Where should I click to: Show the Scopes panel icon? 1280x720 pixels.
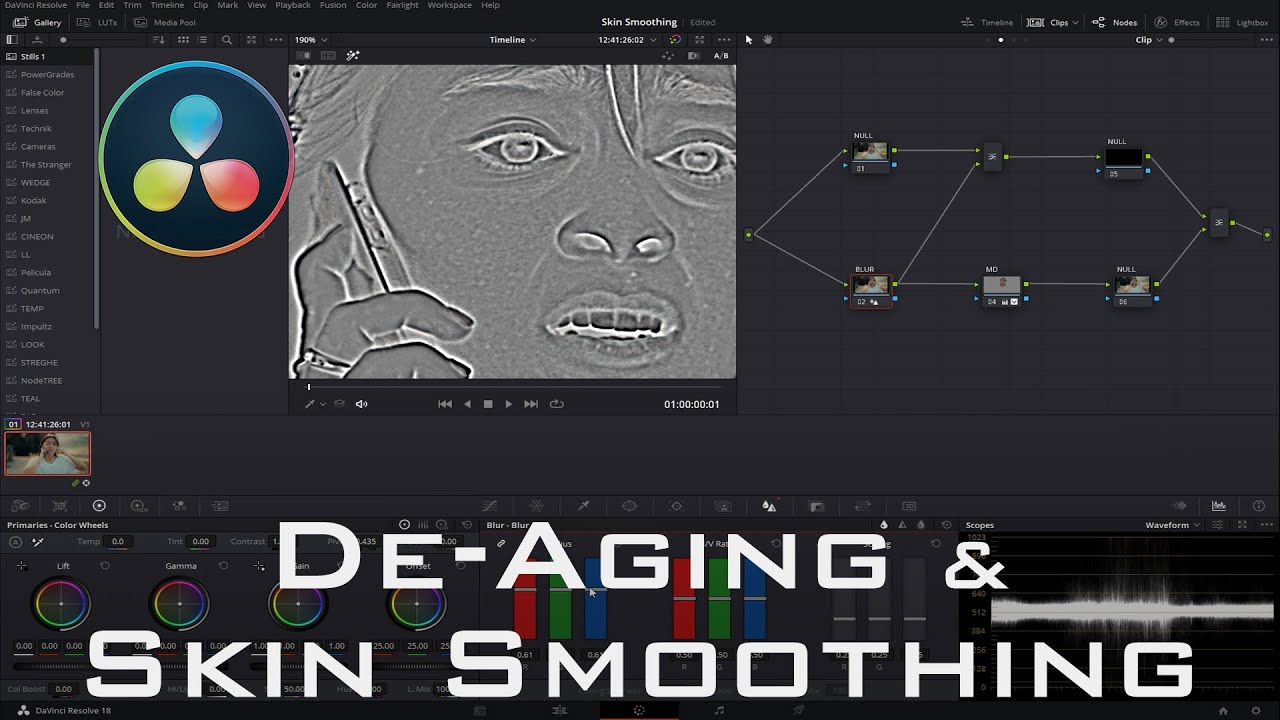pos(1219,506)
